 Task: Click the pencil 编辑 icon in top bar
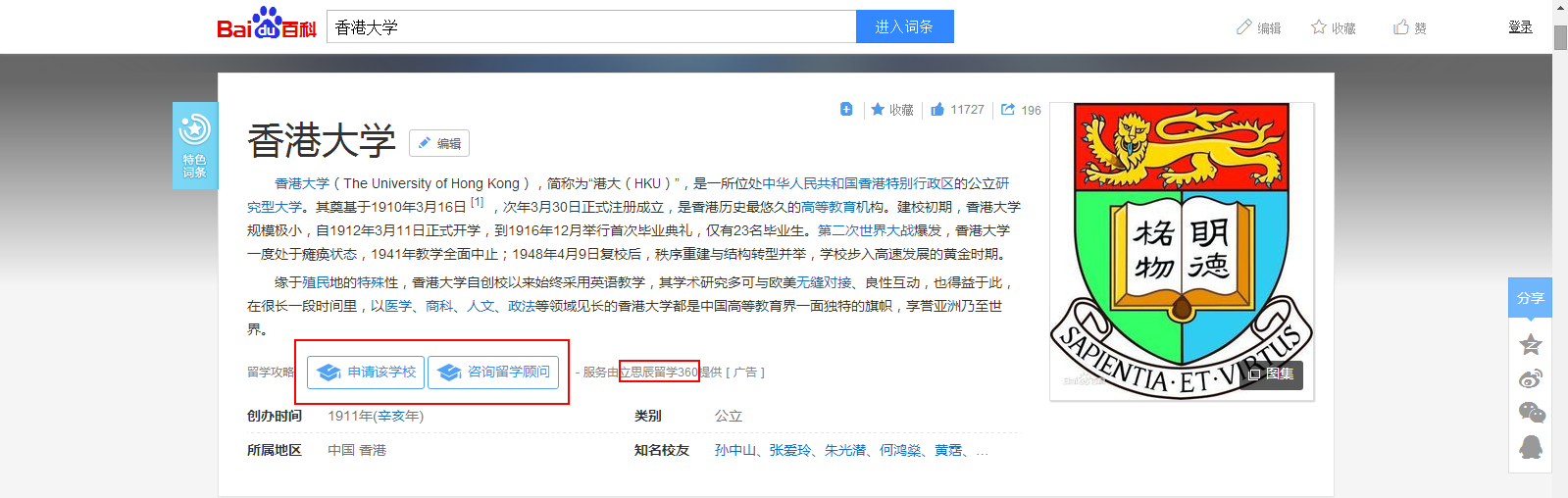[1244, 27]
